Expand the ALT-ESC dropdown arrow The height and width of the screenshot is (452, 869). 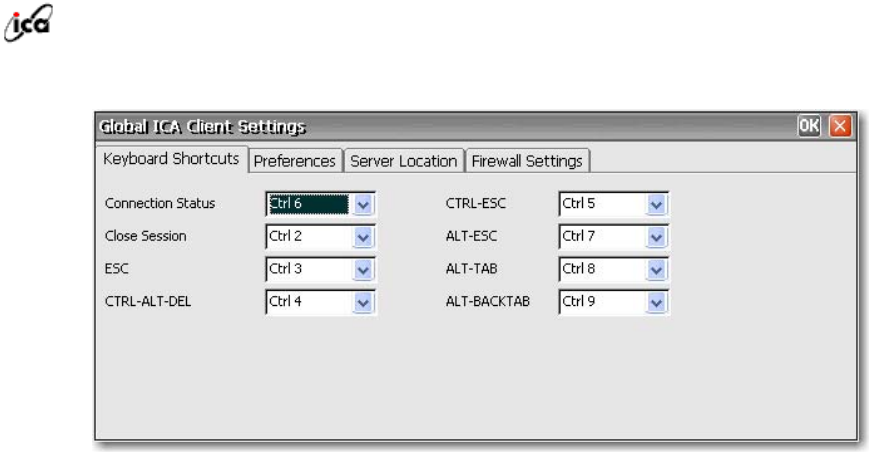(x=656, y=237)
